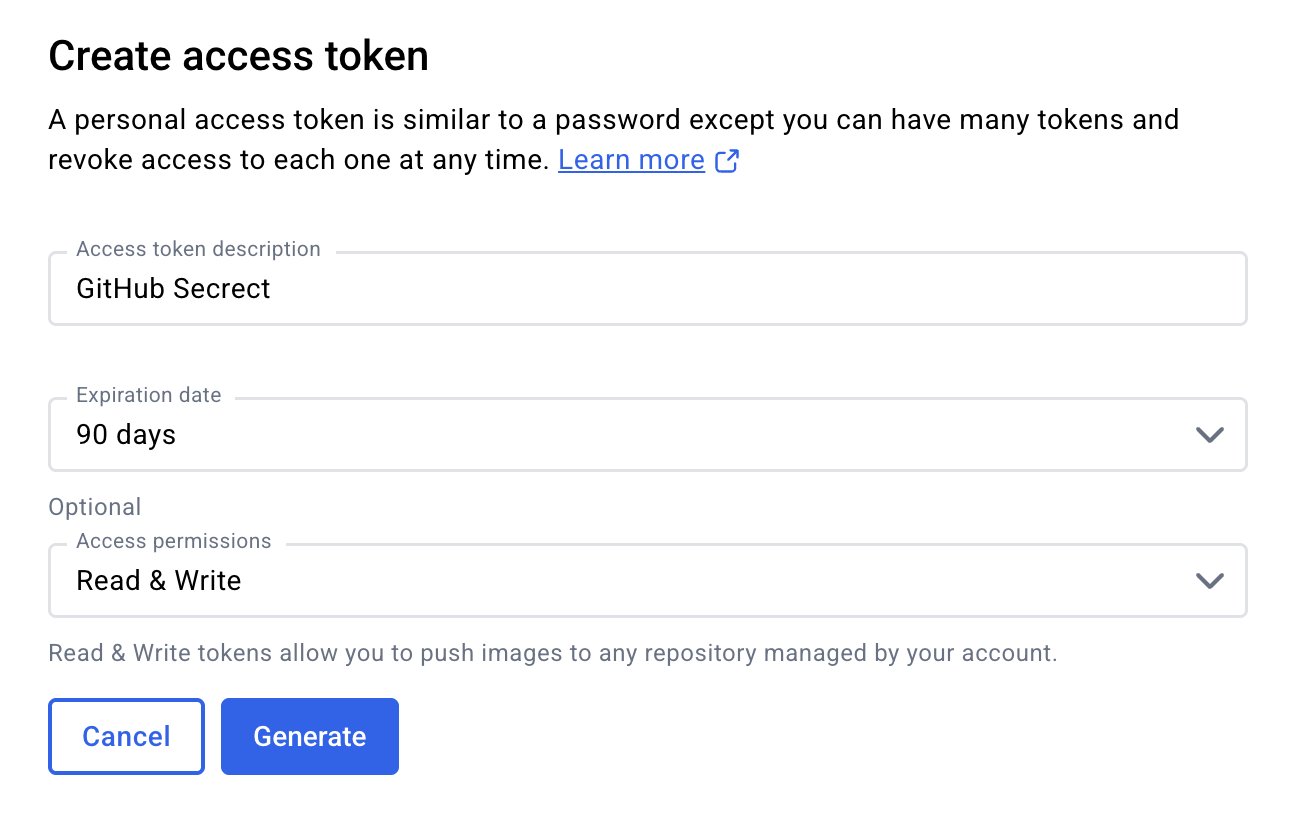The height and width of the screenshot is (828, 1316).
Task: Click the external link icon beside Learn more
Action: pyautogui.click(x=727, y=161)
